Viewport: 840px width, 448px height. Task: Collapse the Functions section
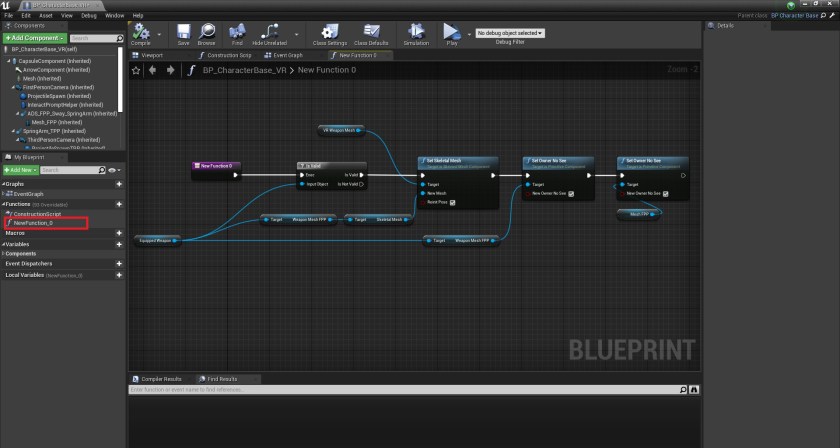click(3, 203)
